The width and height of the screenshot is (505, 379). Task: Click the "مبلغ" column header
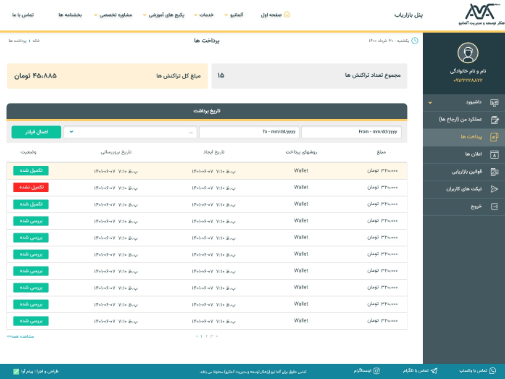[x=381, y=152]
